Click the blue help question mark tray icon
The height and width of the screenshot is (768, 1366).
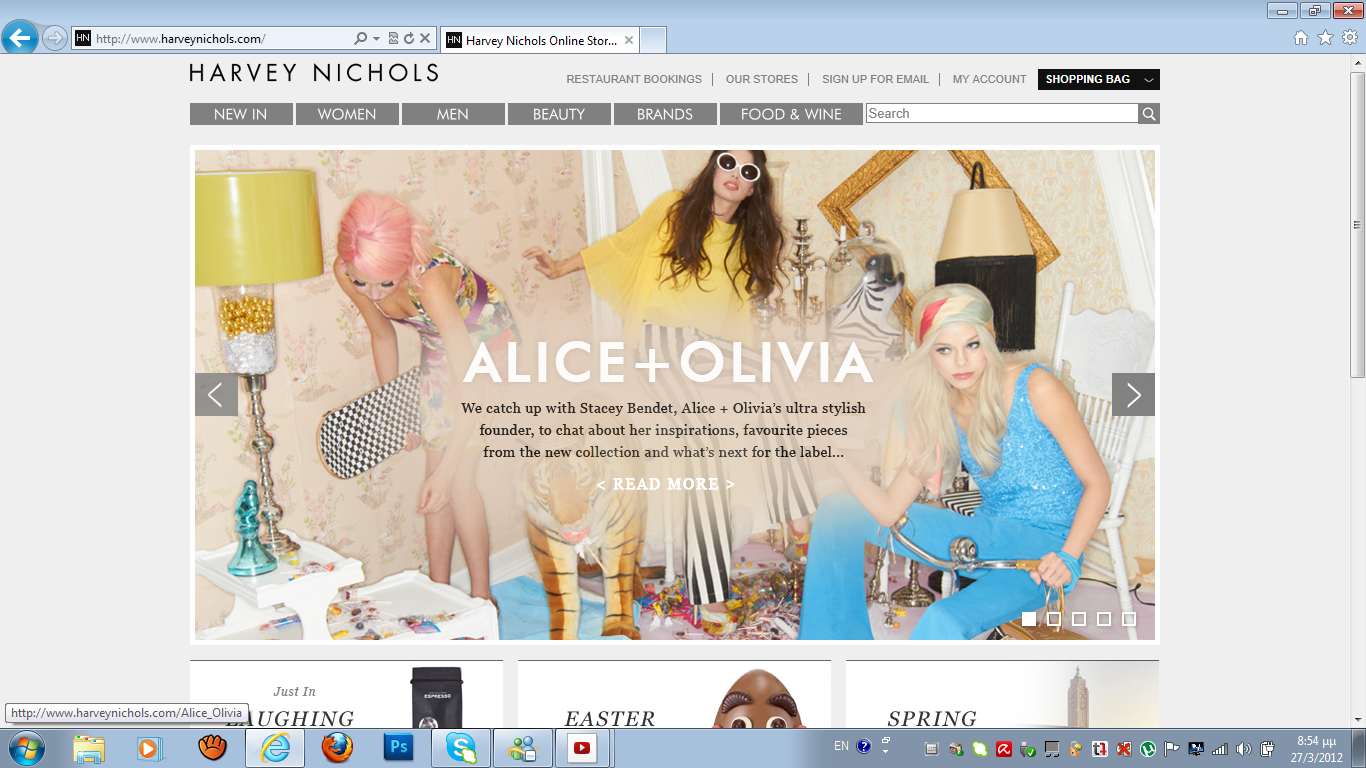(864, 746)
